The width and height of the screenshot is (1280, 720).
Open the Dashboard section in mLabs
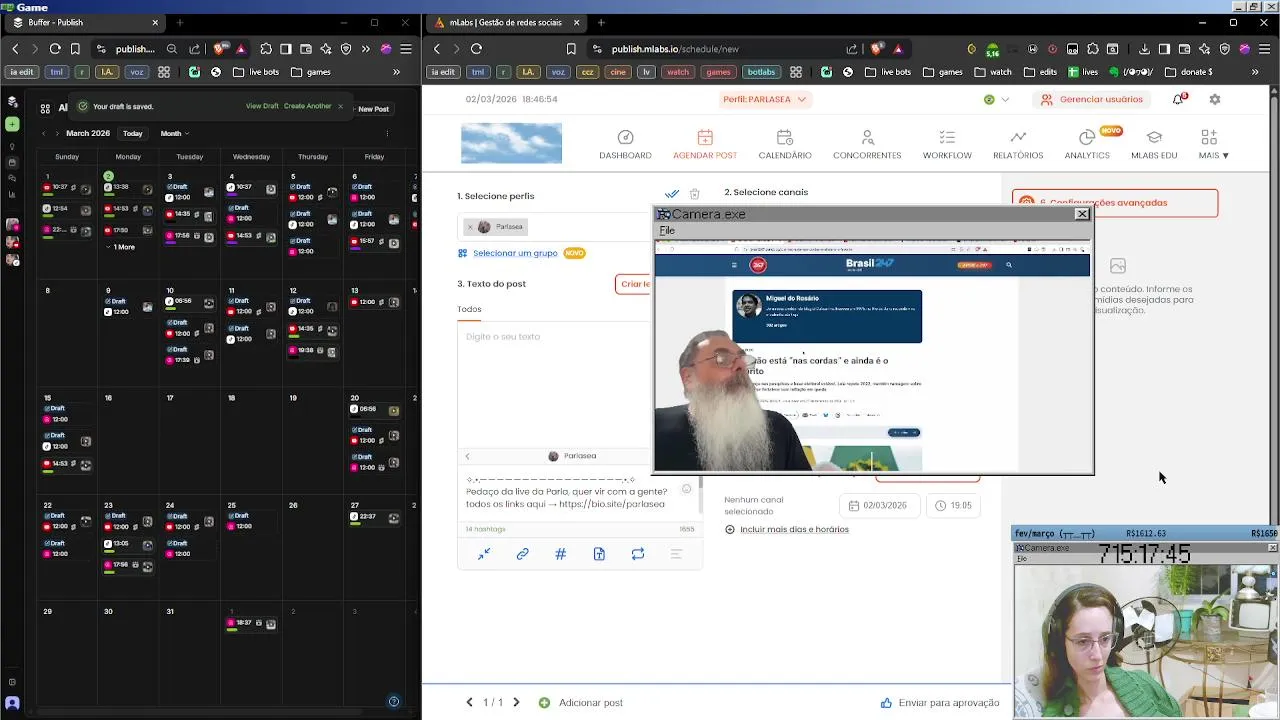pos(625,145)
